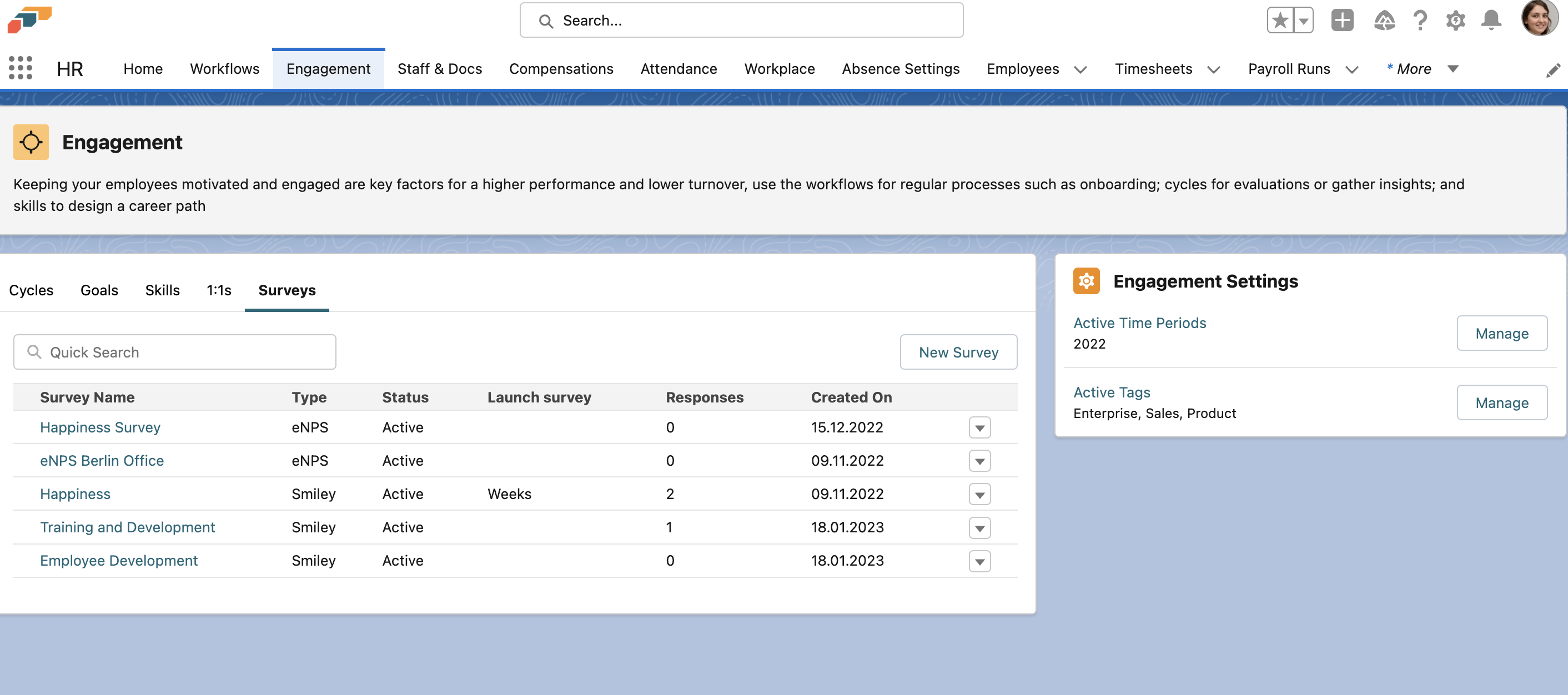Expand the More navigation dropdown

pyautogui.click(x=1453, y=69)
